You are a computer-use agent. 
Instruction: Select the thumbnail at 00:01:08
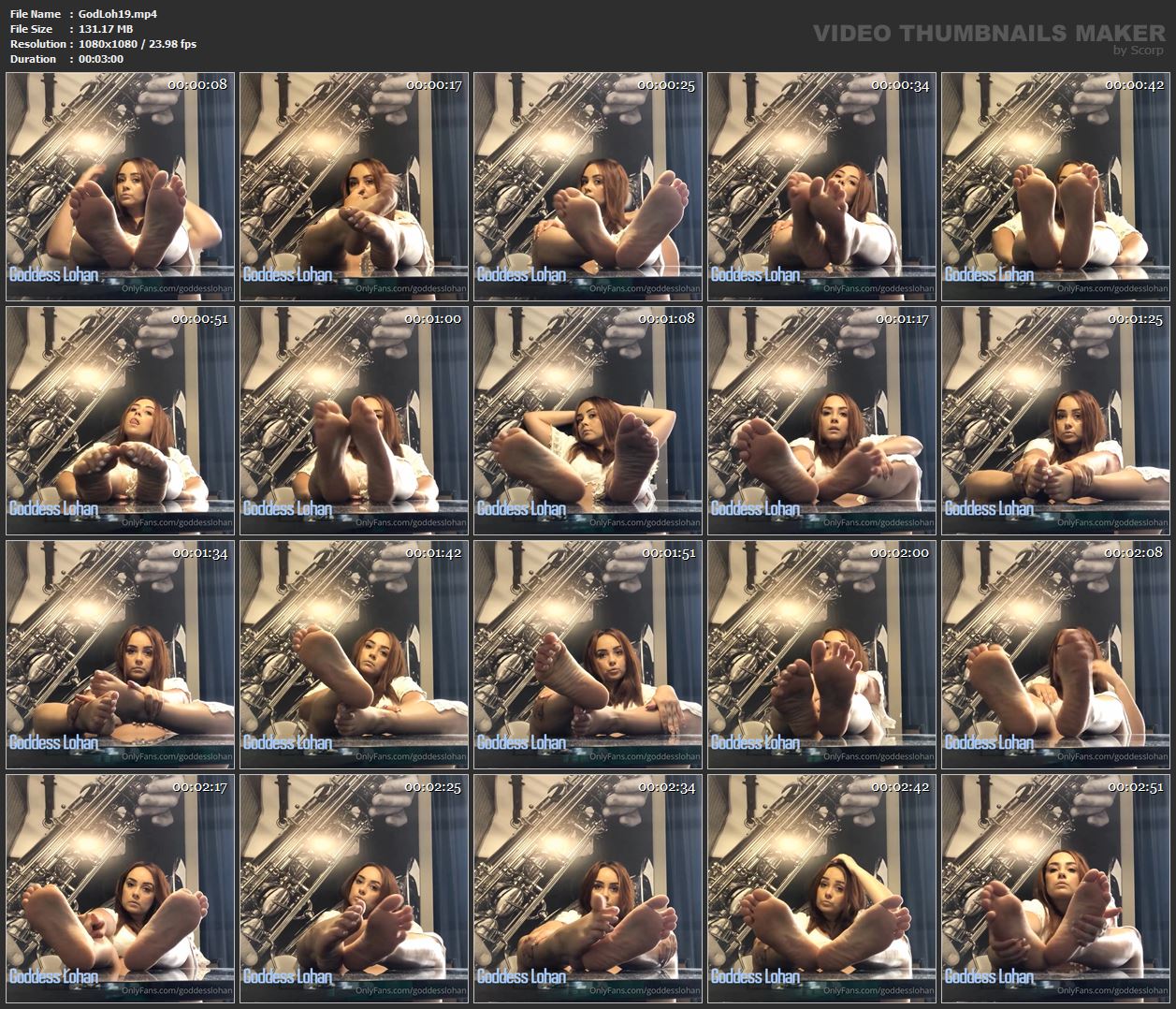click(x=588, y=421)
